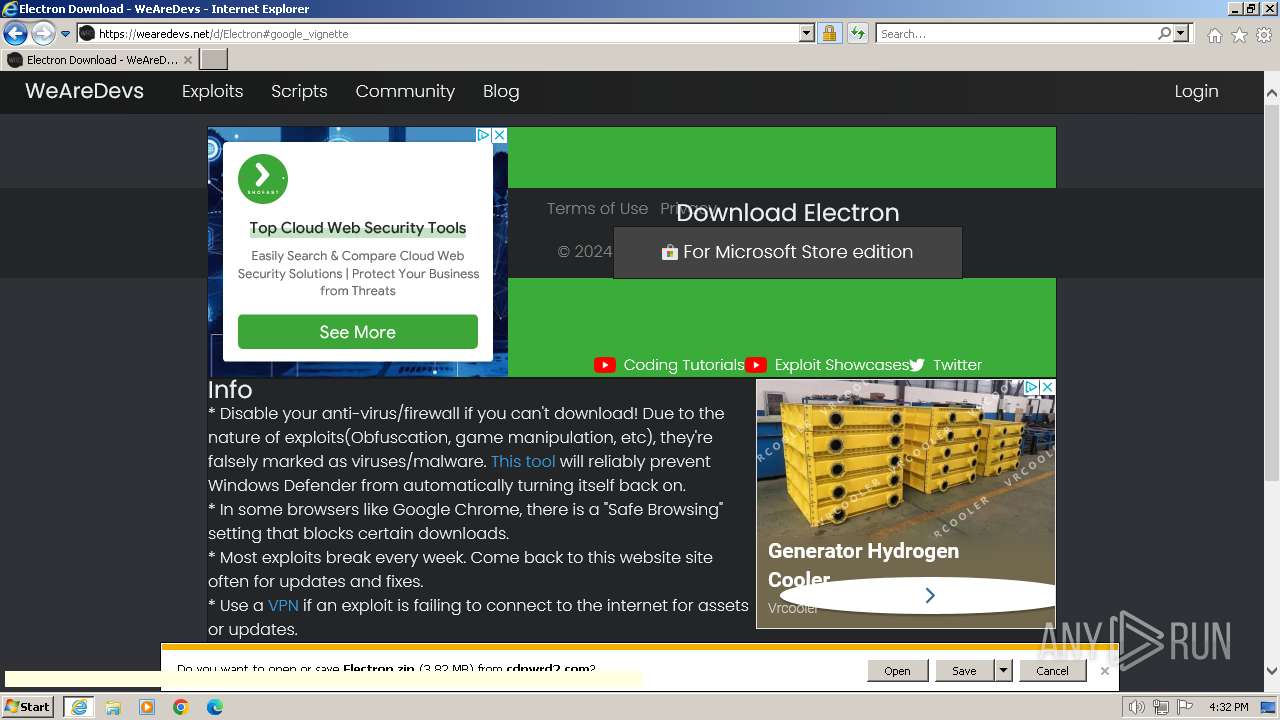Screen dimensions: 1280x720
Task: Close the cloud security ad
Action: pos(500,135)
